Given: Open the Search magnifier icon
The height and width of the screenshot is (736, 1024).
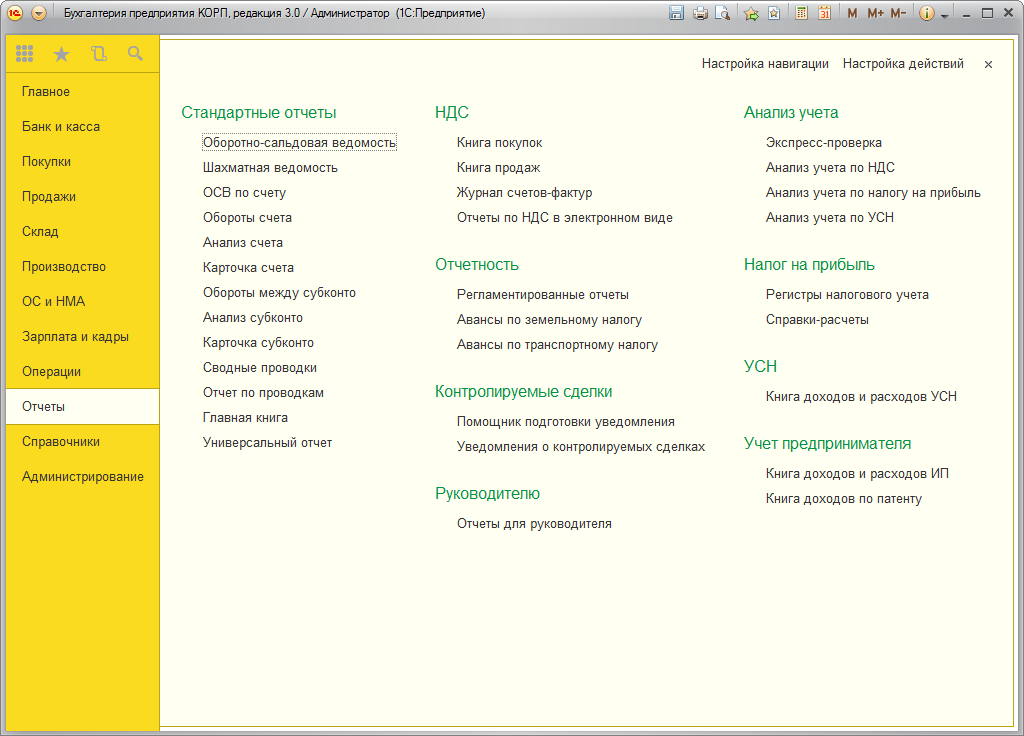Looking at the screenshot, I should click(135, 54).
